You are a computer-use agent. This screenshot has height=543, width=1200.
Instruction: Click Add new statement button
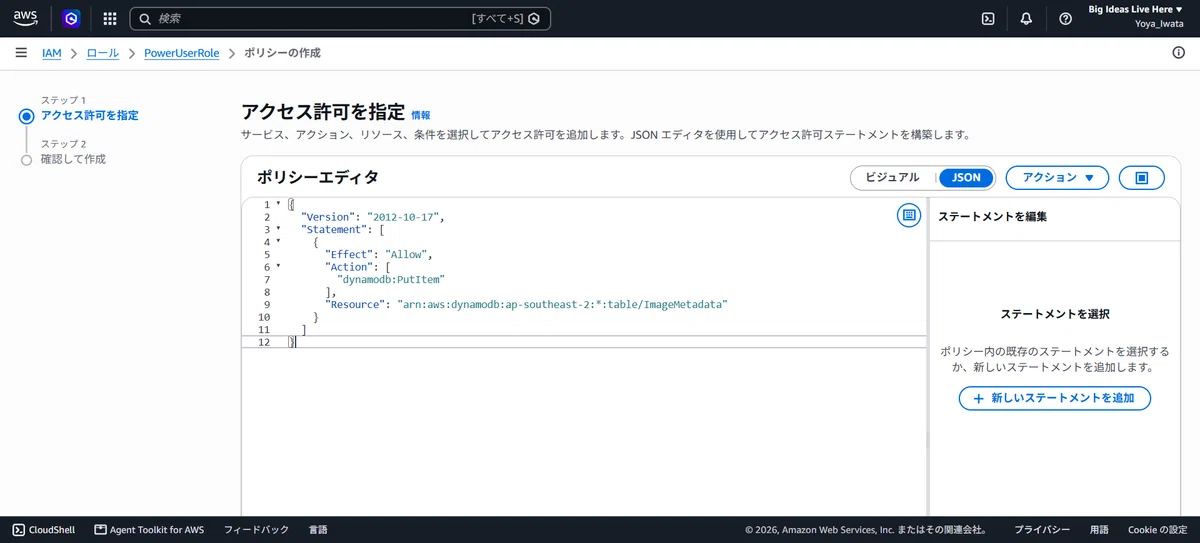pyautogui.click(x=1054, y=398)
